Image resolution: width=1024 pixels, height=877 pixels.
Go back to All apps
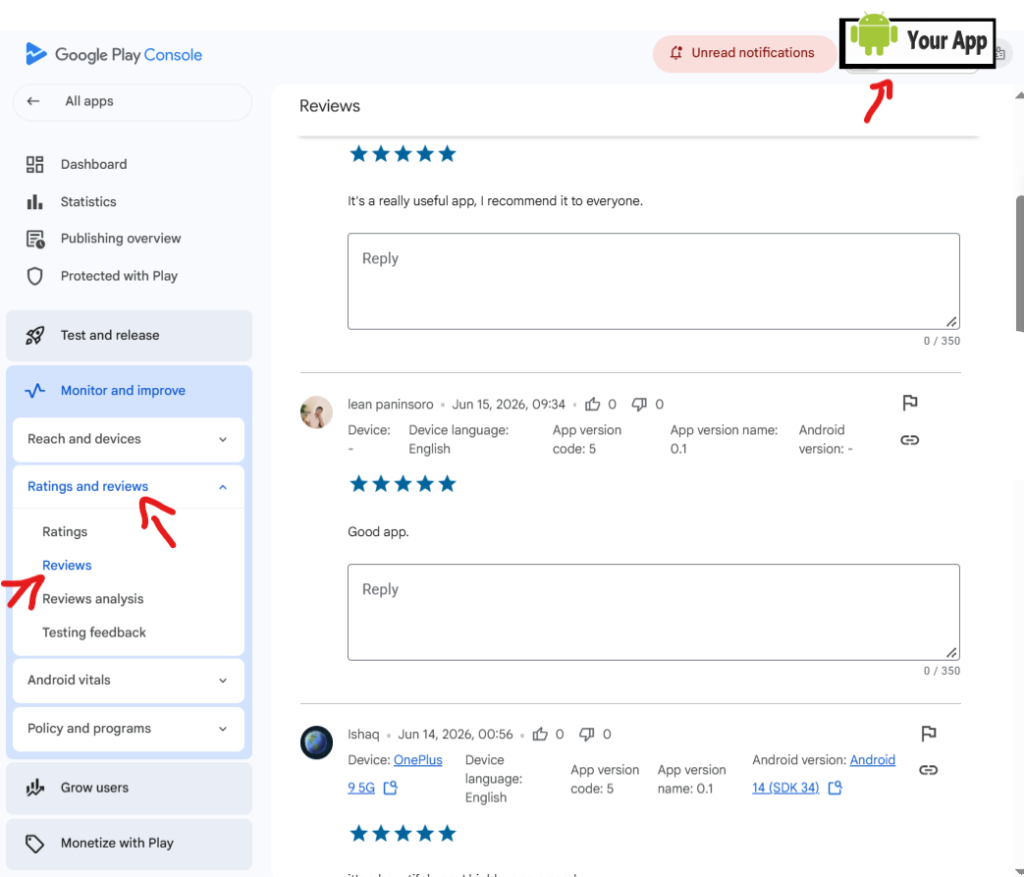coord(132,101)
